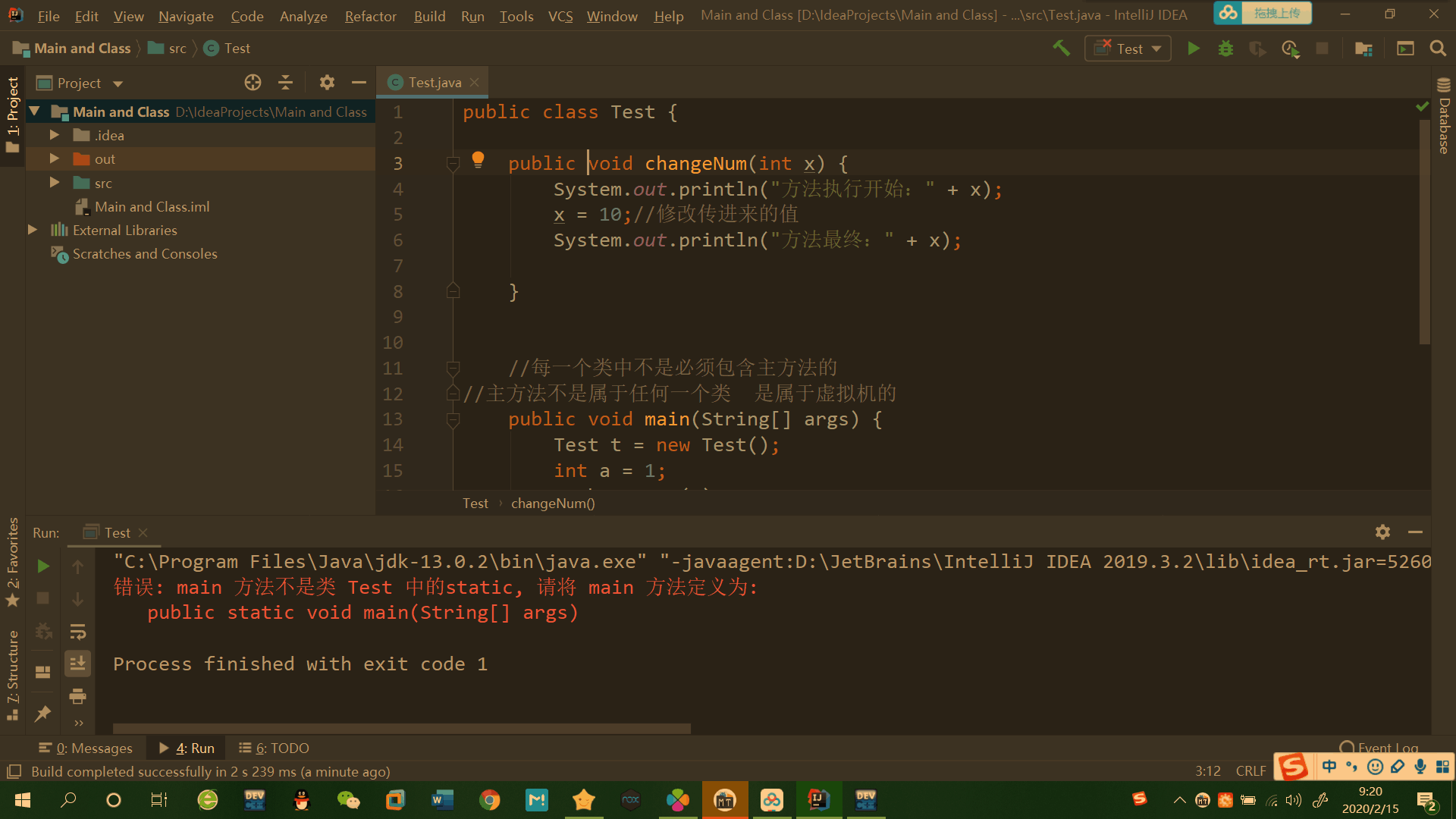The height and width of the screenshot is (819, 1456).
Task: Start debugging with the bug icon
Action: click(x=1225, y=49)
